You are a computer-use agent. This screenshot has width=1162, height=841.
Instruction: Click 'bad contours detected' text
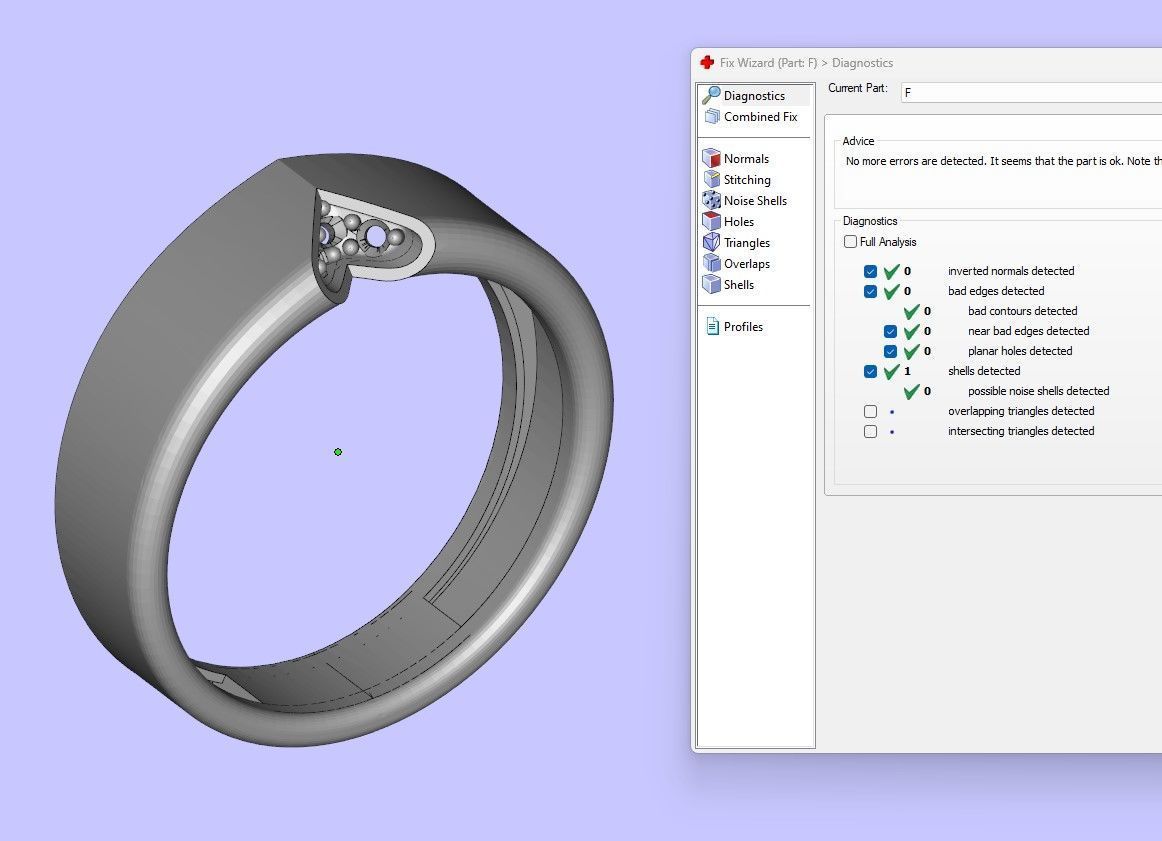pyautogui.click(x=1023, y=311)
